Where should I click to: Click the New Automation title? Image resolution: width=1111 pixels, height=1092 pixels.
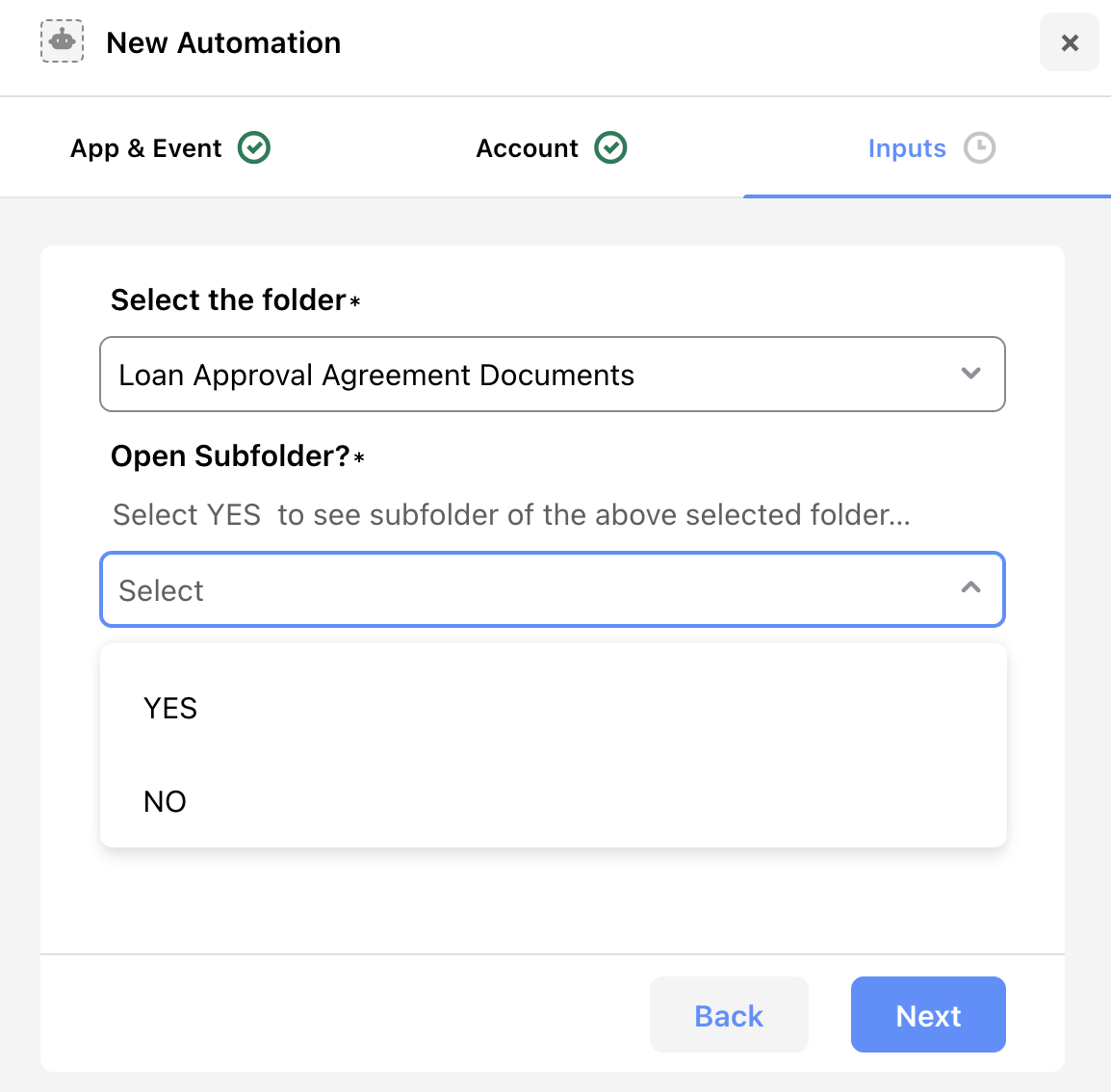tap(223, 42)
